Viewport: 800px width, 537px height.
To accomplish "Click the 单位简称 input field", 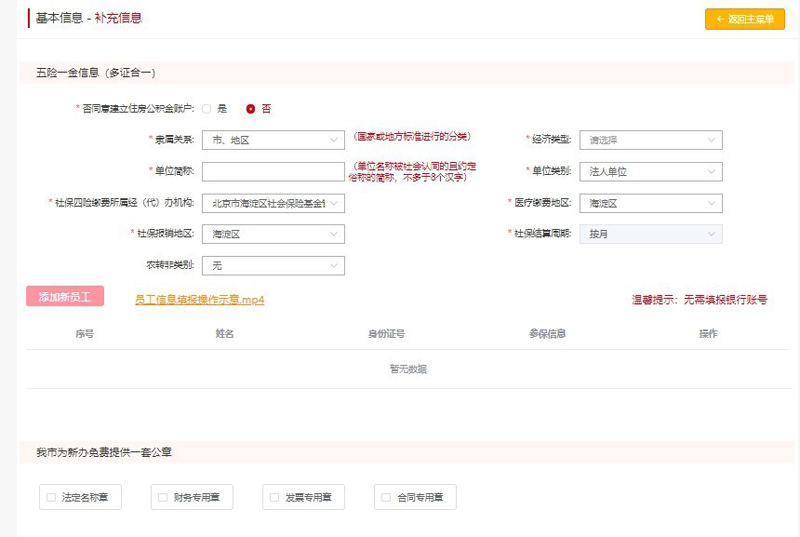I will pyautogui.click(x=273, y=171).
